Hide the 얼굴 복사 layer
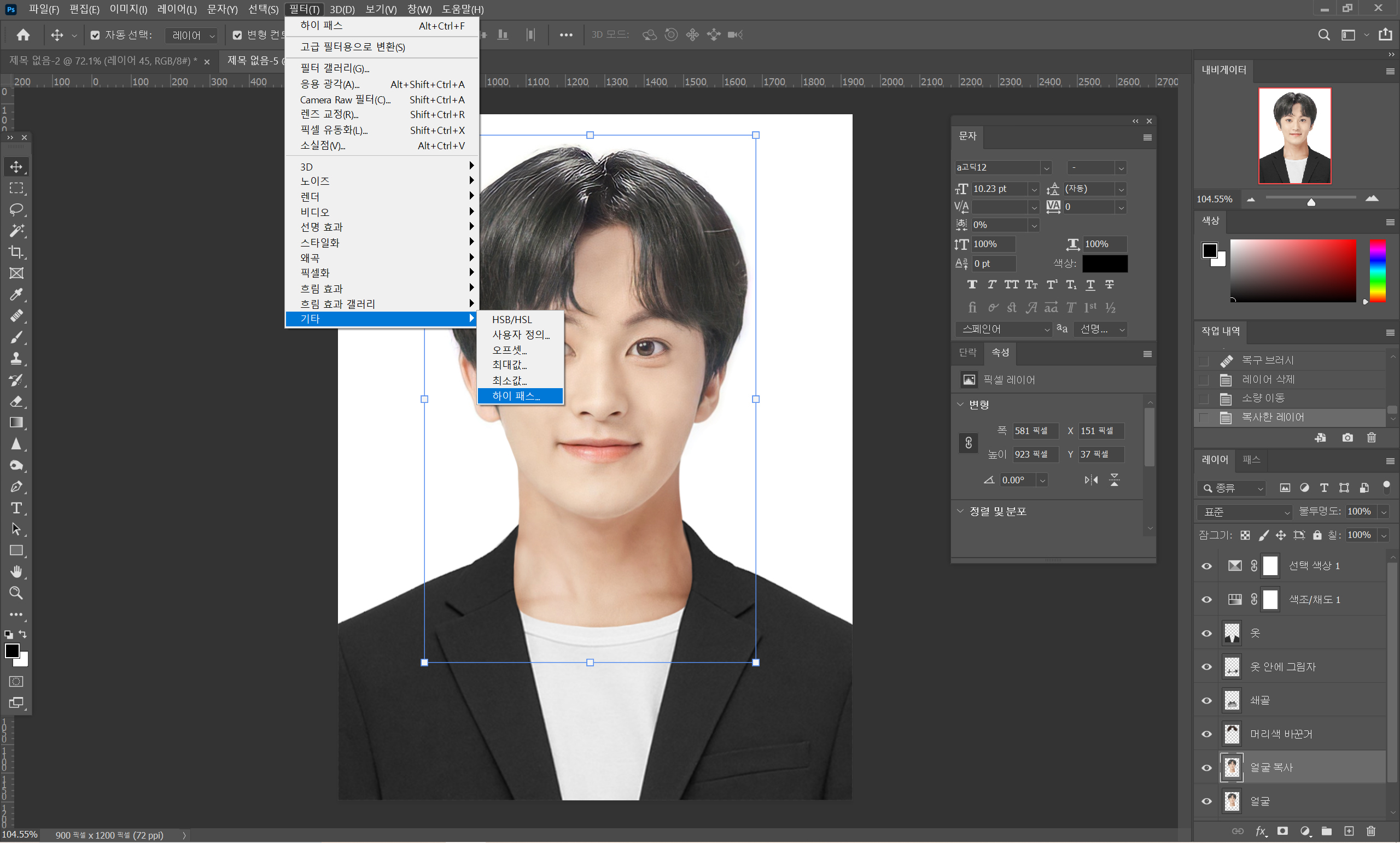Viewport: 1400px width, 843px height. click(x=1206, y=768)
